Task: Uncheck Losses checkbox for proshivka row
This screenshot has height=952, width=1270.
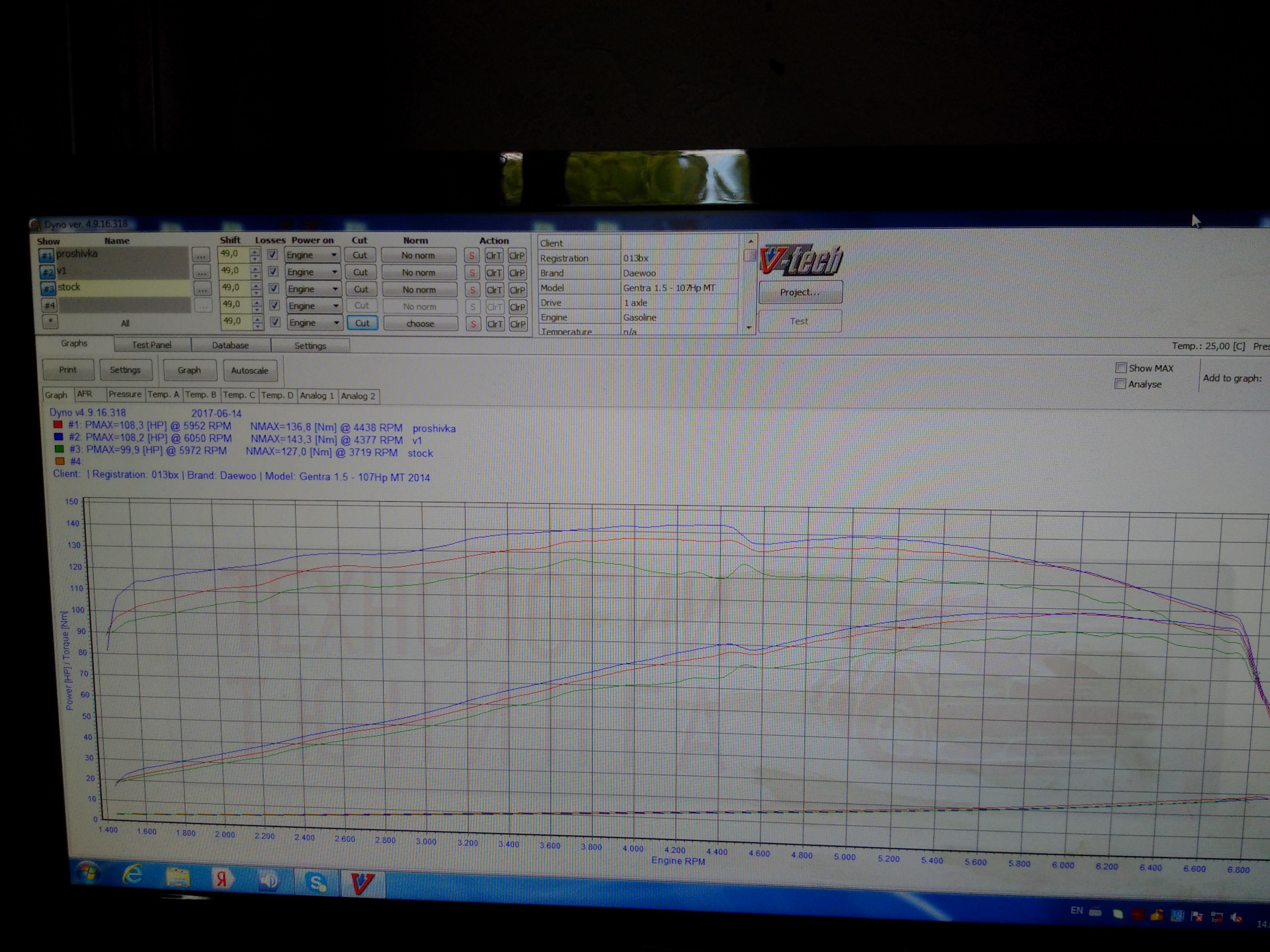Action: pos(272,255)
